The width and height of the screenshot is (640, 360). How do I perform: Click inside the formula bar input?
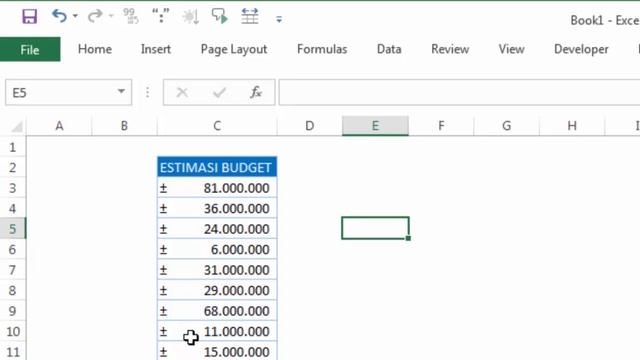point(459,93)
